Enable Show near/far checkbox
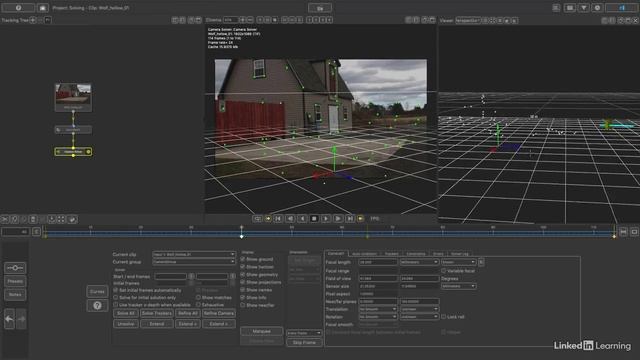Screen dimensions: 640x360 [242, 305]
